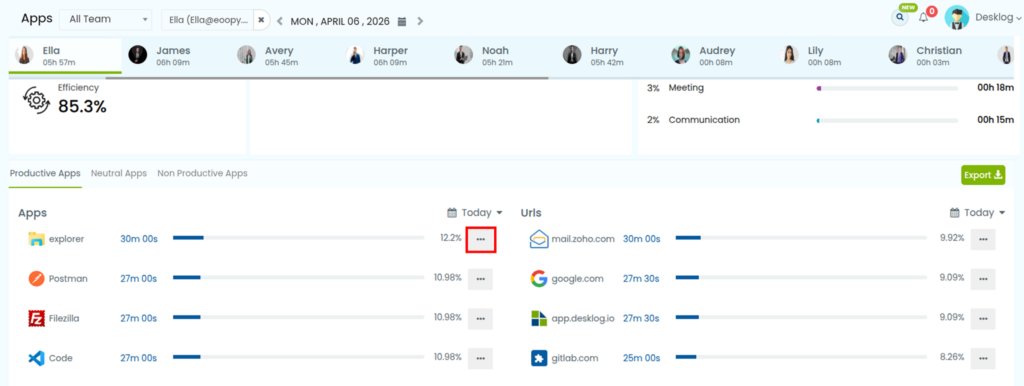Open the search icon marked NEW
The width and height of the screenshot is (1024, 386).
tap(900, 18)
